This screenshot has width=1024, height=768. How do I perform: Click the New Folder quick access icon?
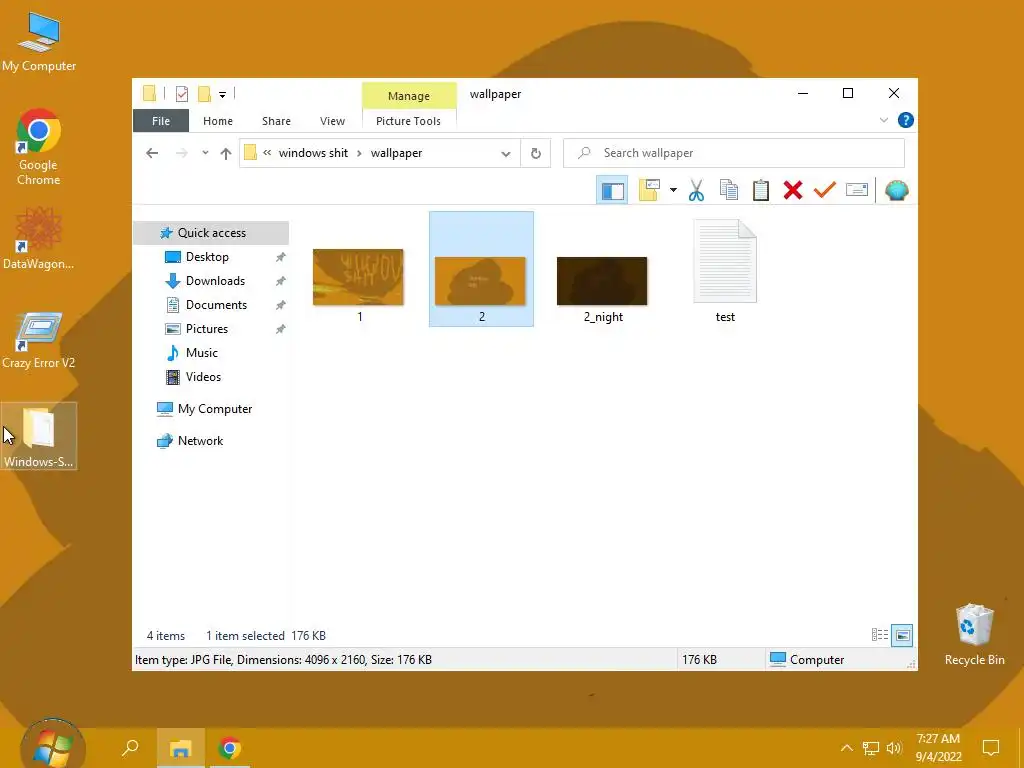tap(204, 94)
